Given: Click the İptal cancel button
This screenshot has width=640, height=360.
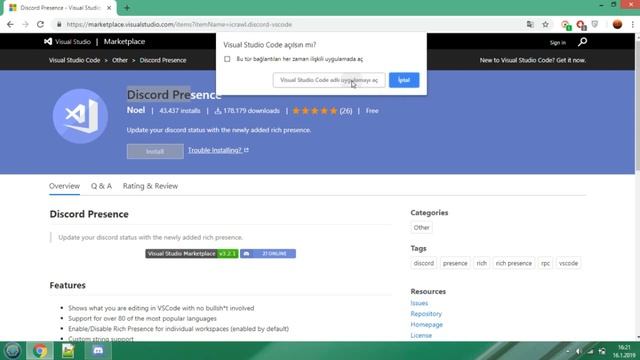Looking at the screenshot, I should pos(404,80).
